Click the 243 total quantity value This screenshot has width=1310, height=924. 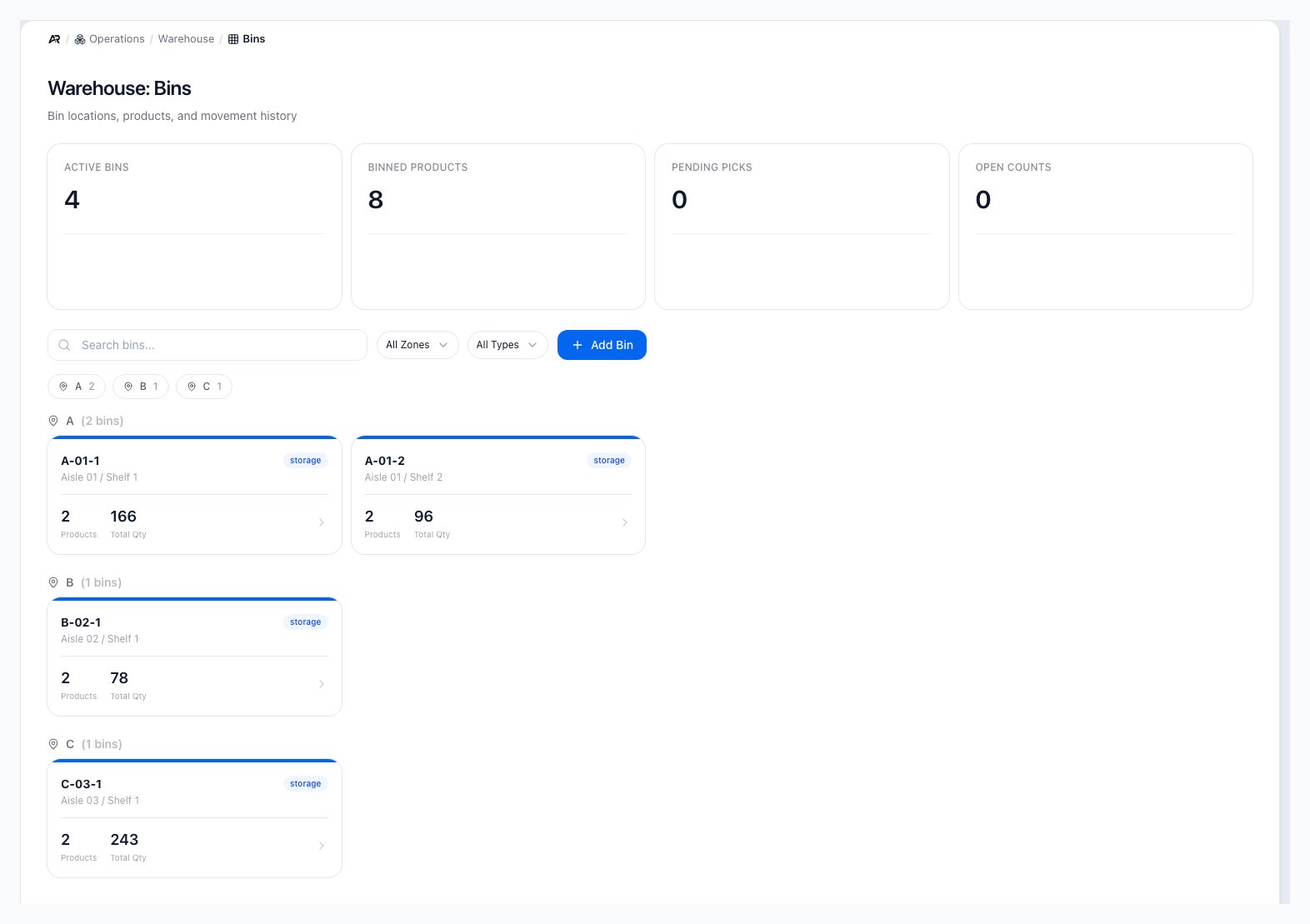click(124, 840)
